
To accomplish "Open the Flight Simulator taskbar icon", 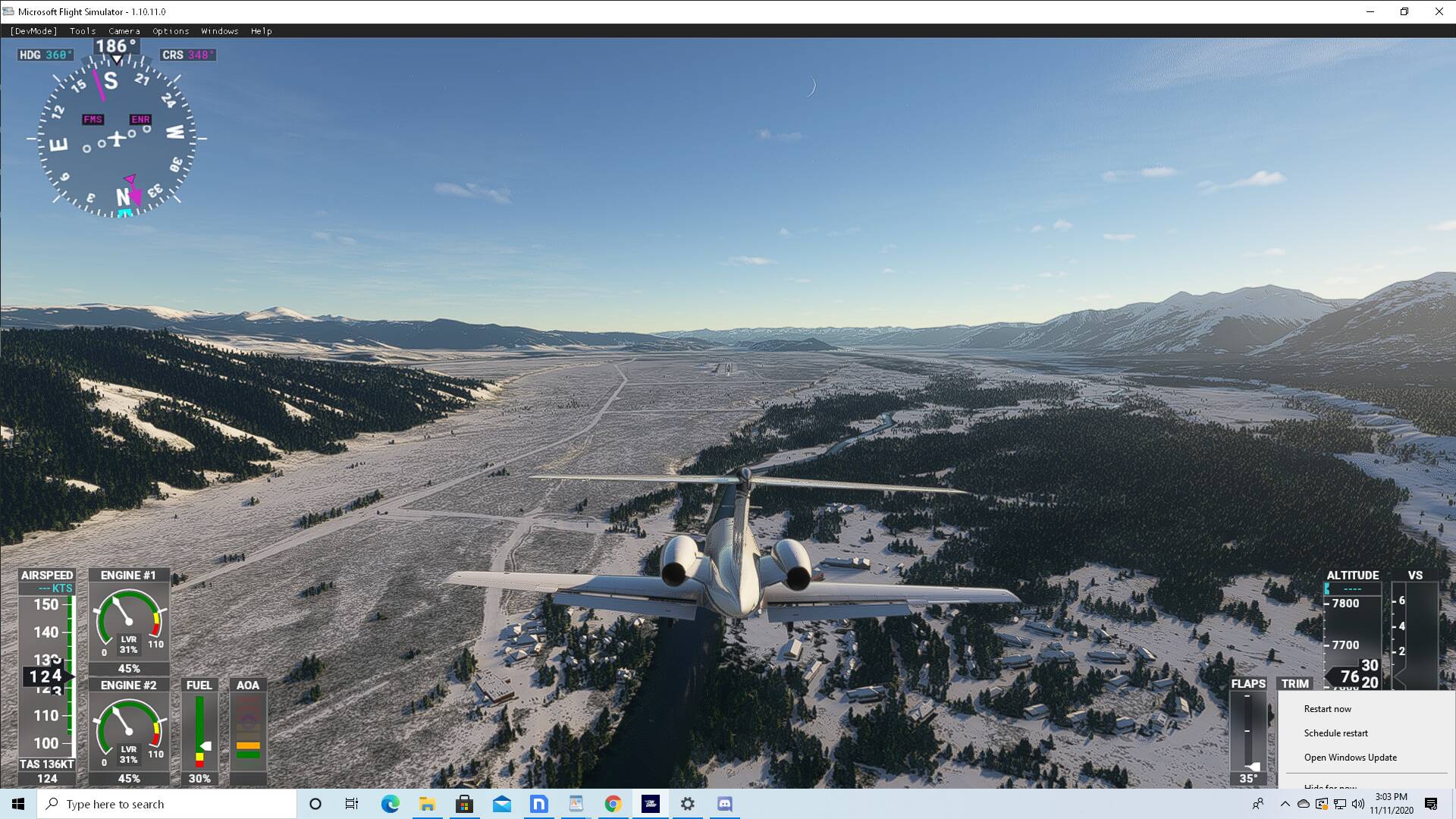I will [651, 804].
